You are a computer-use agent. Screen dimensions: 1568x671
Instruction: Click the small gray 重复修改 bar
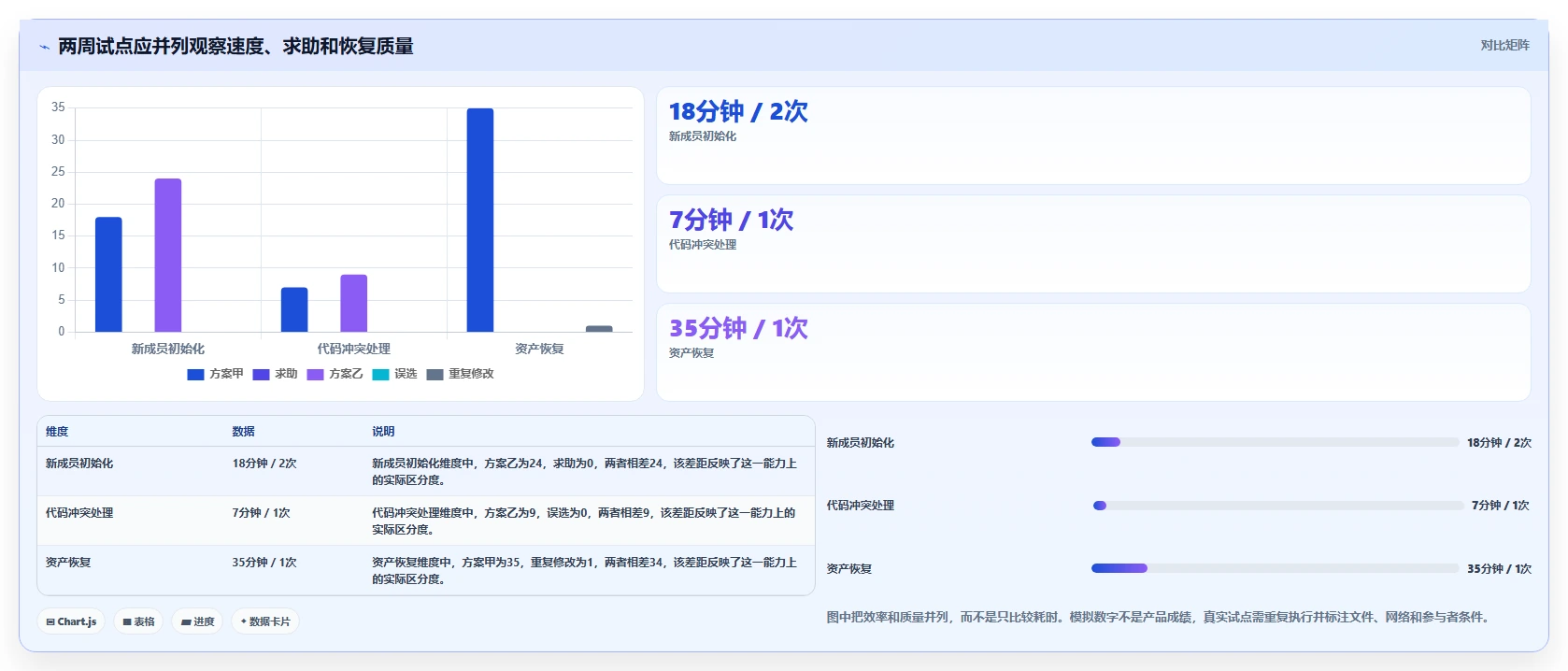click(599, 329)
